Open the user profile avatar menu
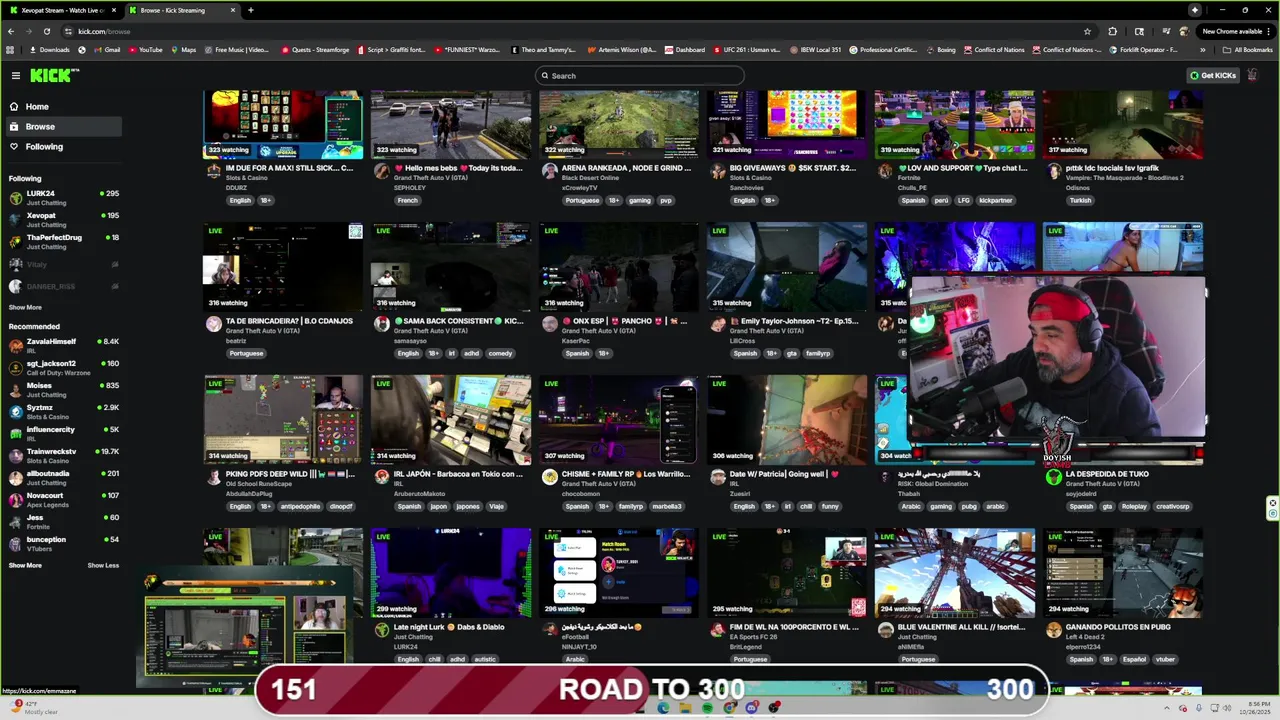 pyautogui.click(x=1252, y=75)
